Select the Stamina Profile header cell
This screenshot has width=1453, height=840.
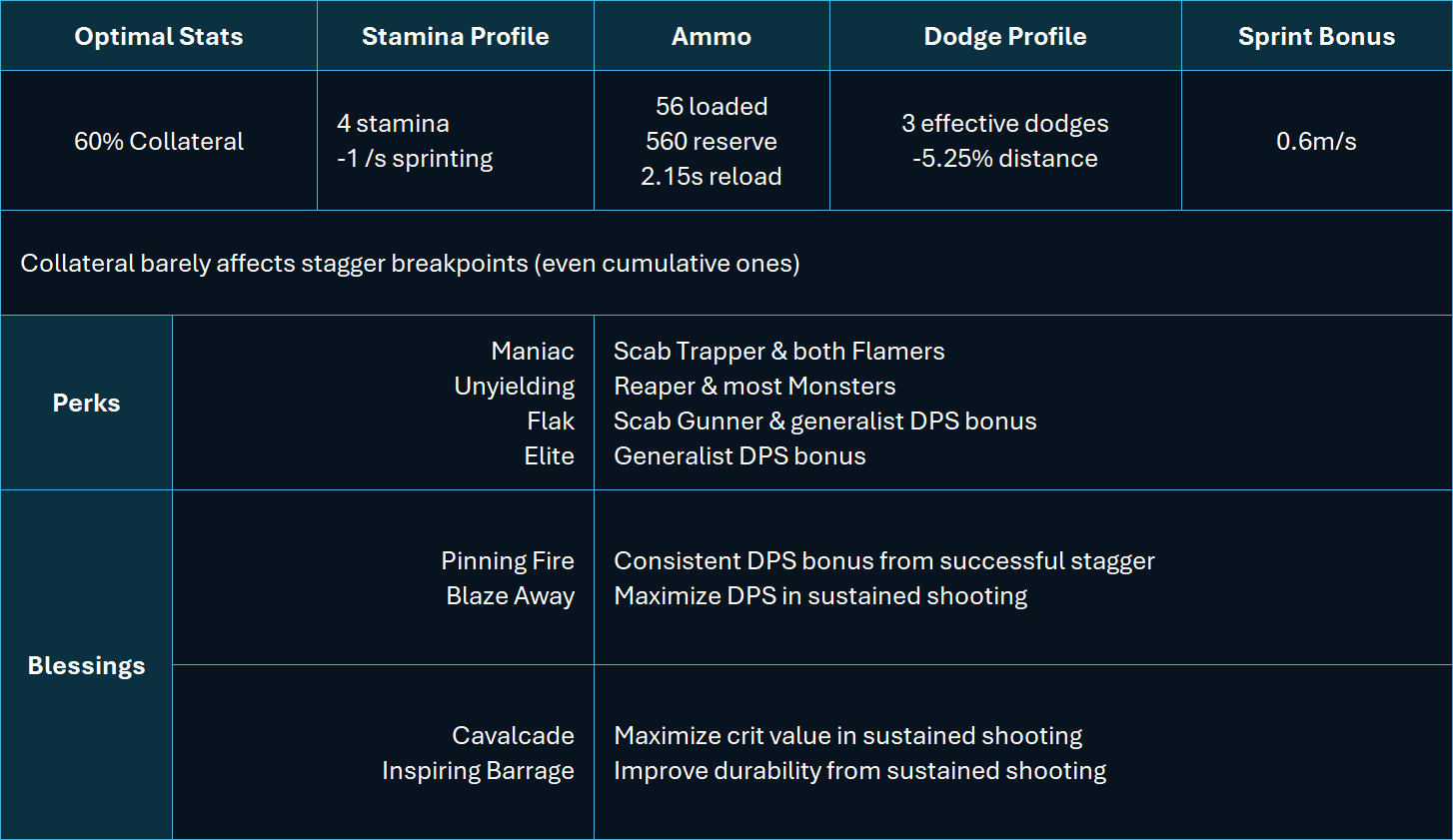[x=456, y=36]
